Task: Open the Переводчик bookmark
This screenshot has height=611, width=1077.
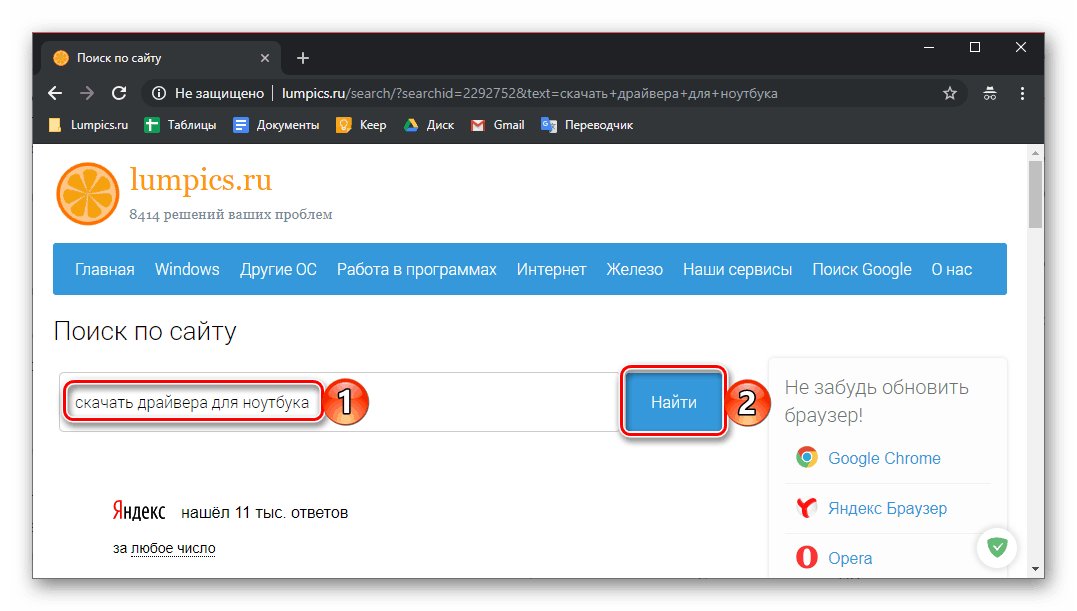Action: tap(587, 125)
